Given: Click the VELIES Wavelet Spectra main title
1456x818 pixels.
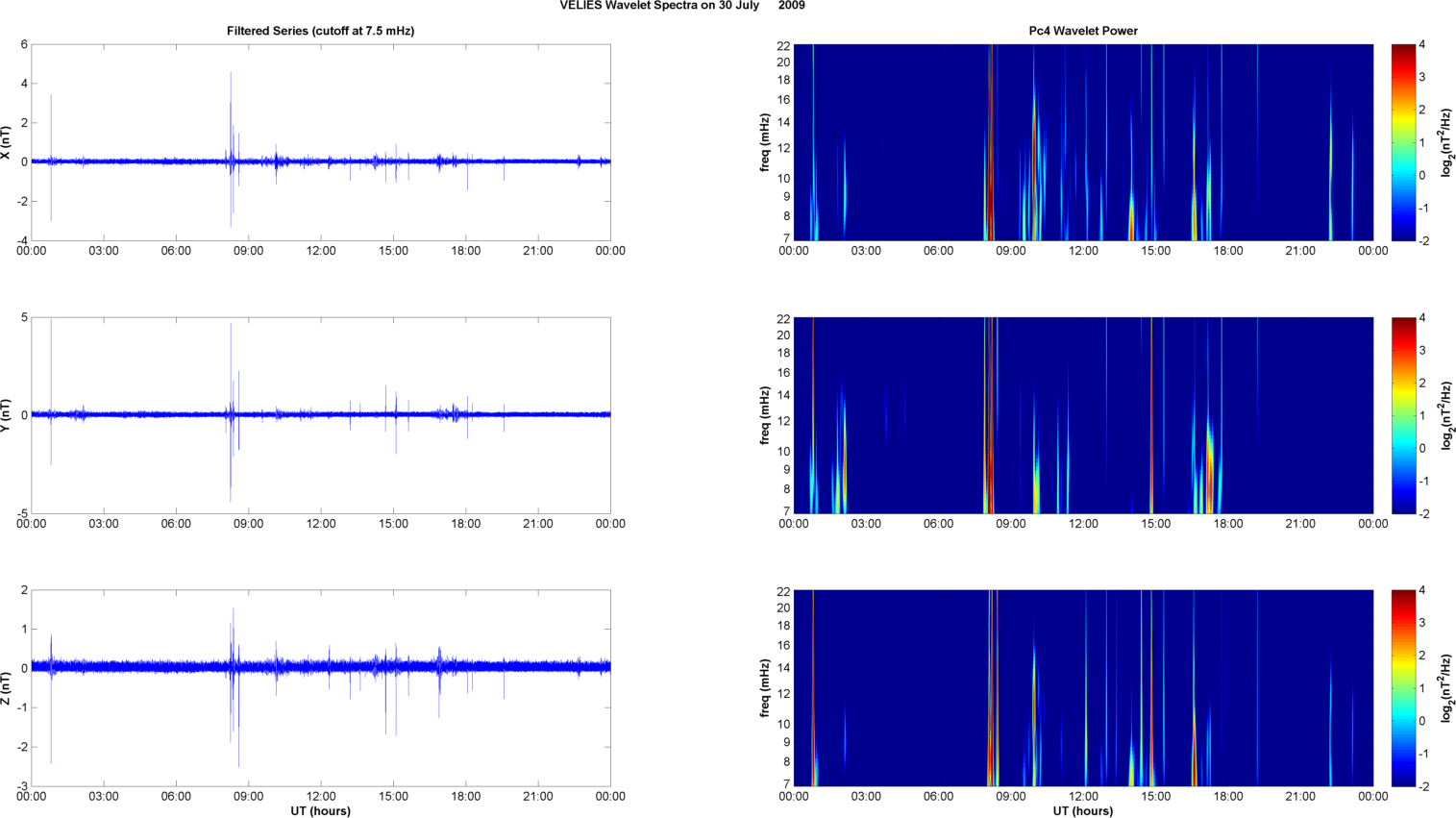Looking at the screenshot, I should (x=682, y=6).
